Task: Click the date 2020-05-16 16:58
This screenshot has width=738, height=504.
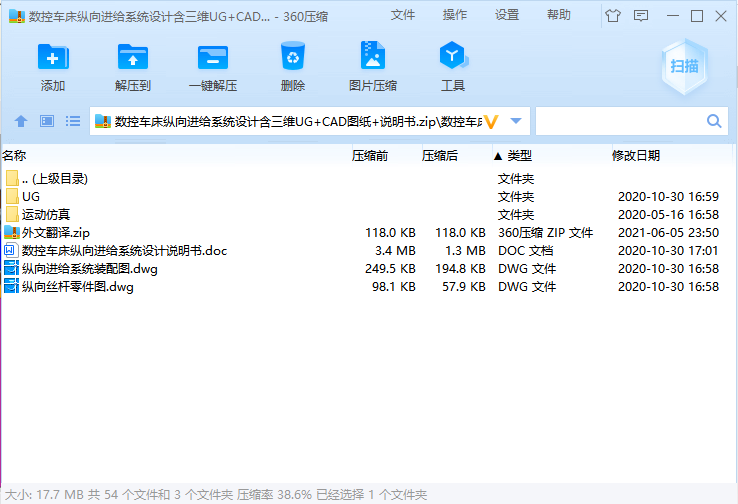Action: coord(668,215)
